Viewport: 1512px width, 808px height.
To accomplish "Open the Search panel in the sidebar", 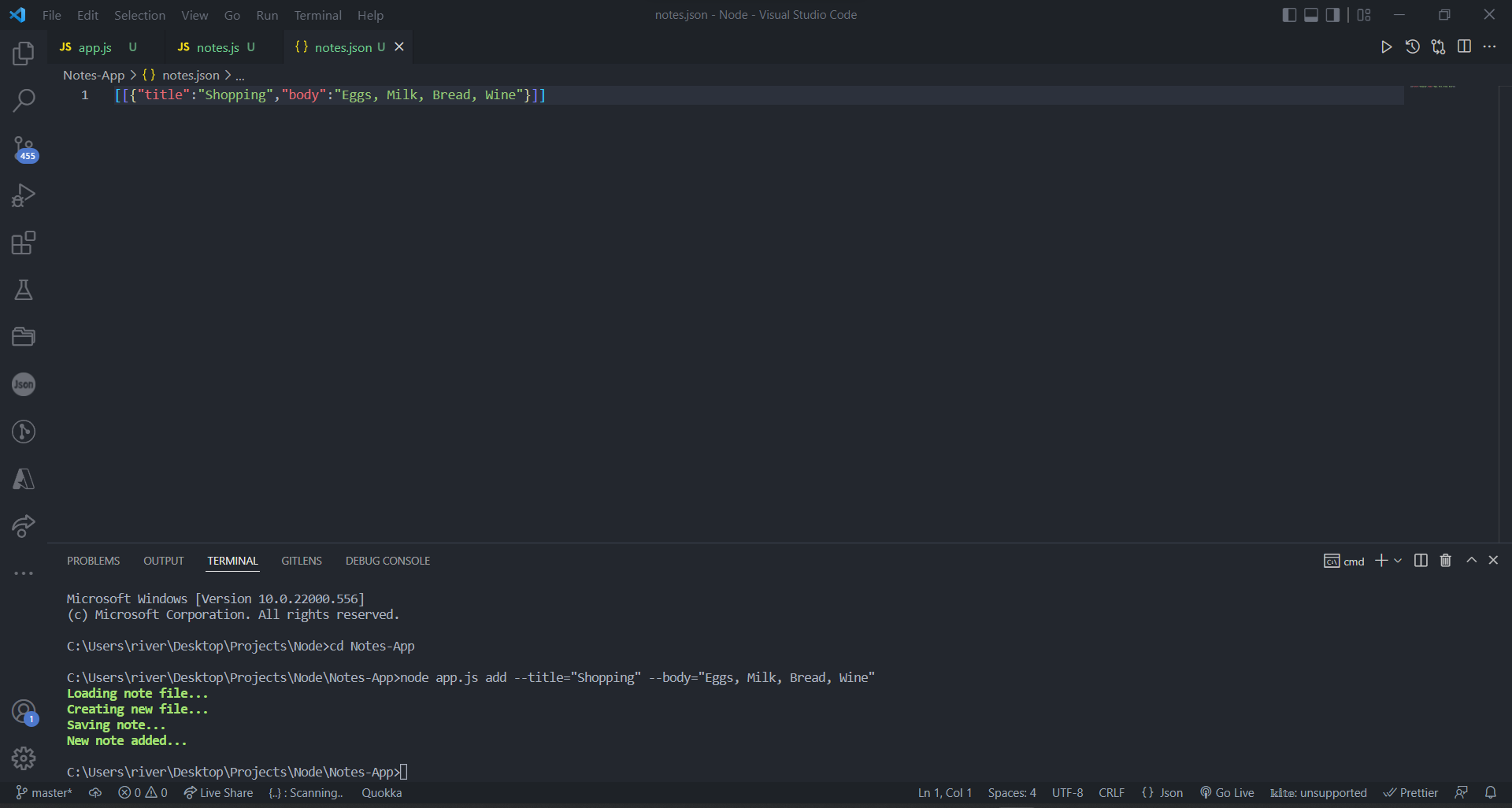I will click(x=24, y=101).
